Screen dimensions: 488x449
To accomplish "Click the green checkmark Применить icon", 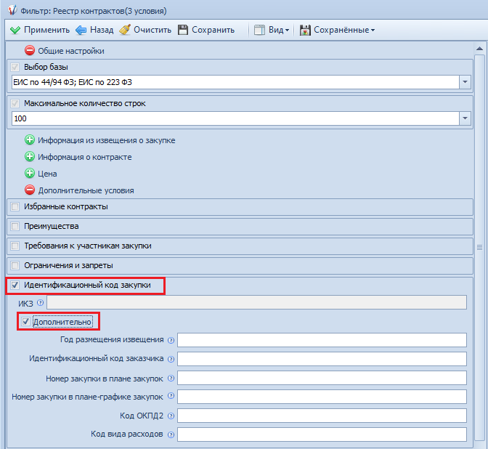I will coord(15,30).
